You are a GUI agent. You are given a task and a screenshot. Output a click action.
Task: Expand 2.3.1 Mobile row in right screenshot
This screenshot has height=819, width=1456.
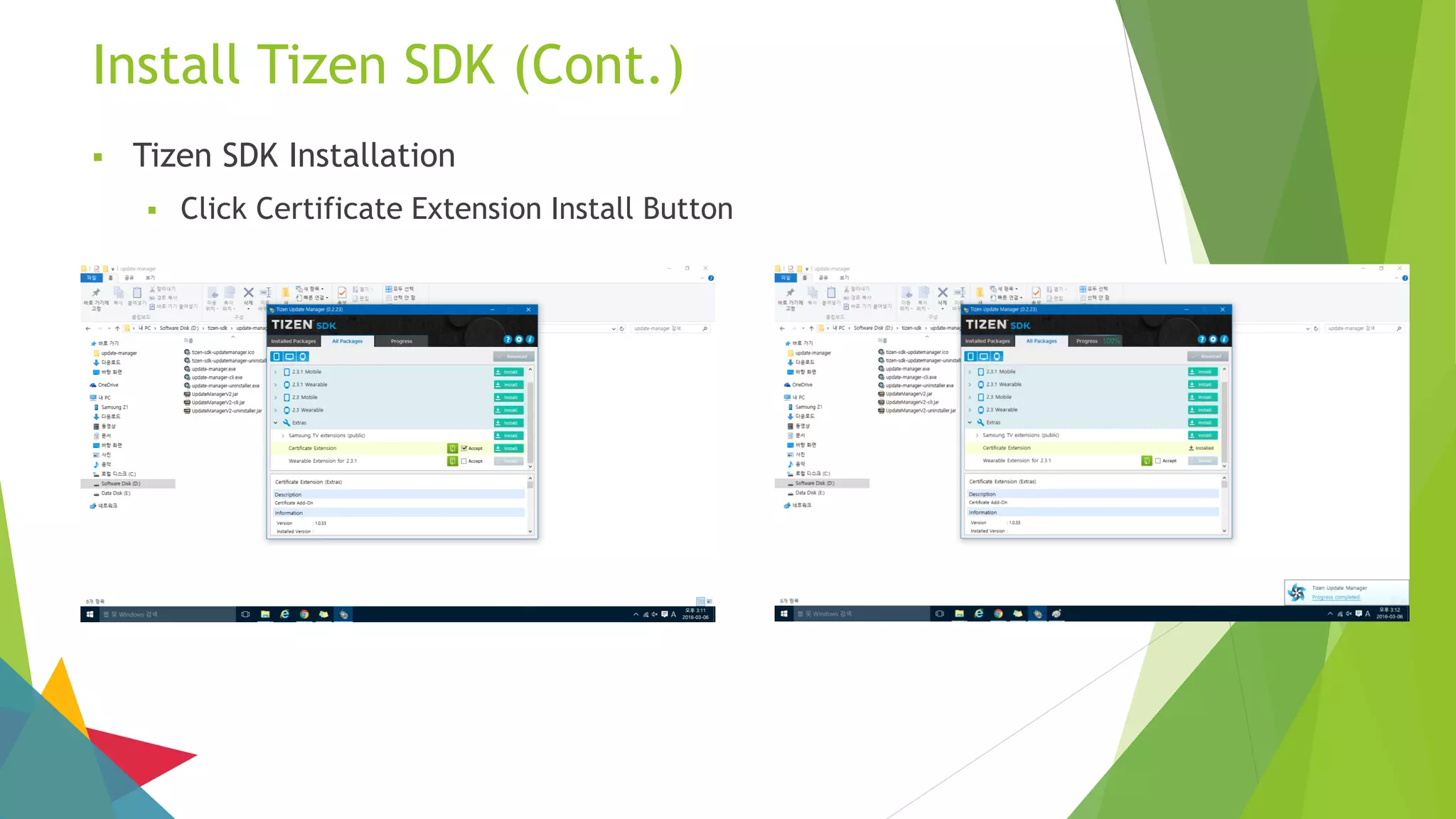pyautogui.click(x=970, y=371)
